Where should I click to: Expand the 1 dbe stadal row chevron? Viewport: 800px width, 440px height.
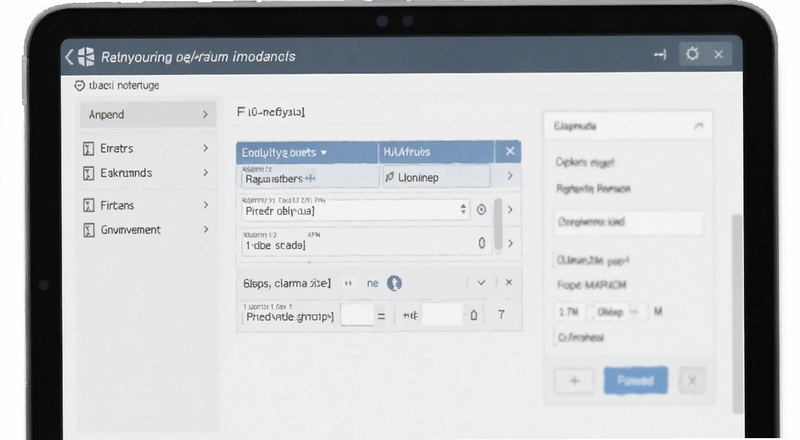(x=510, y=243)
